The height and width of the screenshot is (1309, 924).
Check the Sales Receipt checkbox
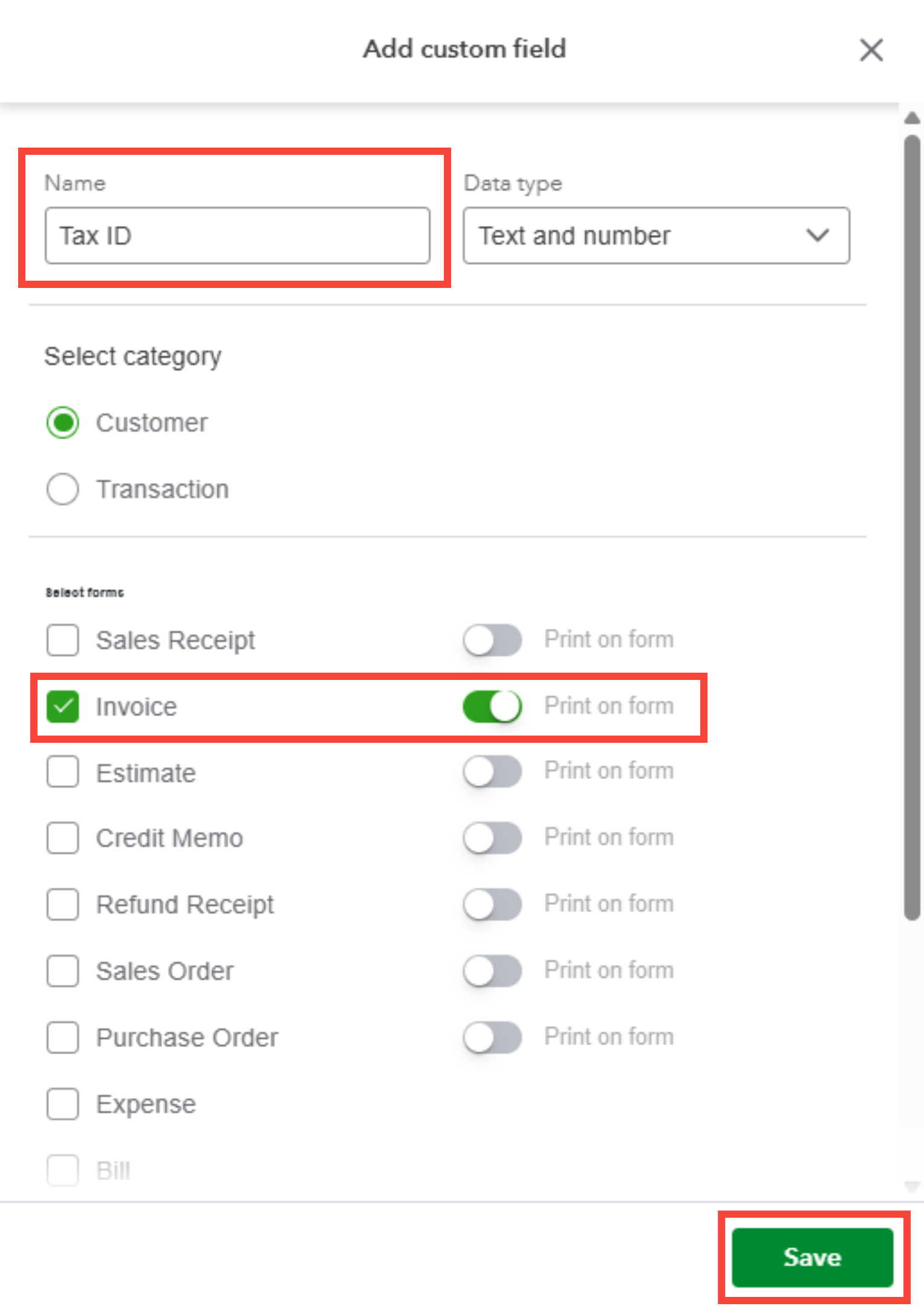tap(63, 640)
